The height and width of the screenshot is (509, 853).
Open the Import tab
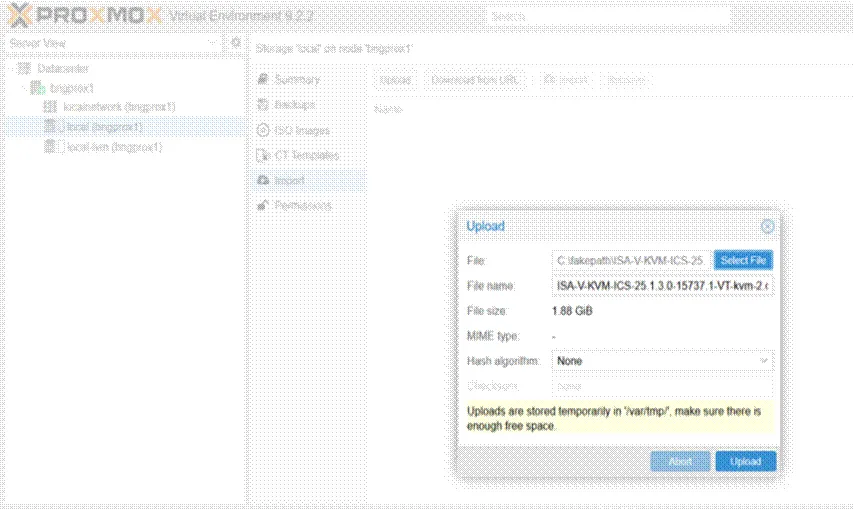[x=310, y=181]
